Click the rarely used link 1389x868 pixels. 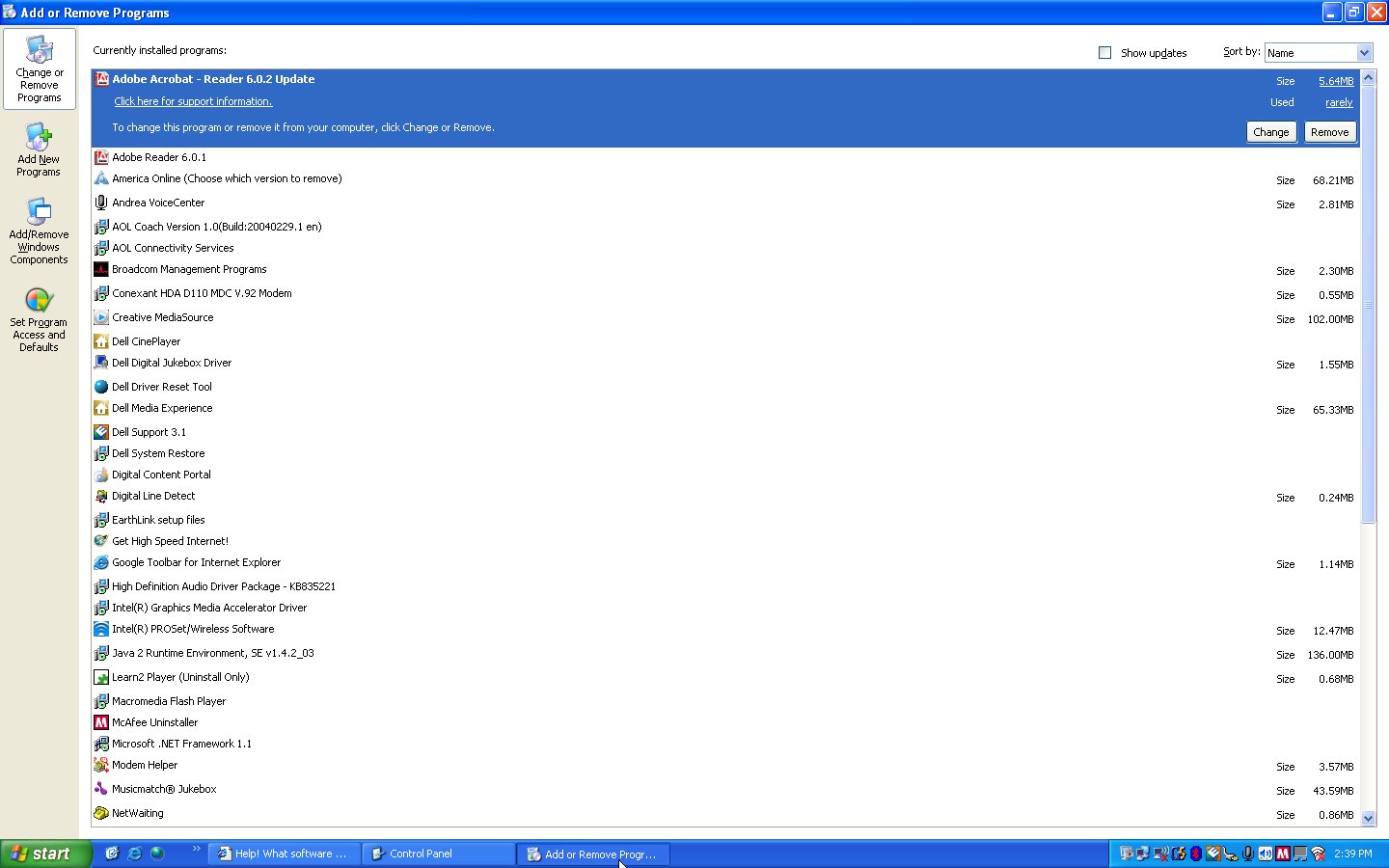click(1339, 102)
